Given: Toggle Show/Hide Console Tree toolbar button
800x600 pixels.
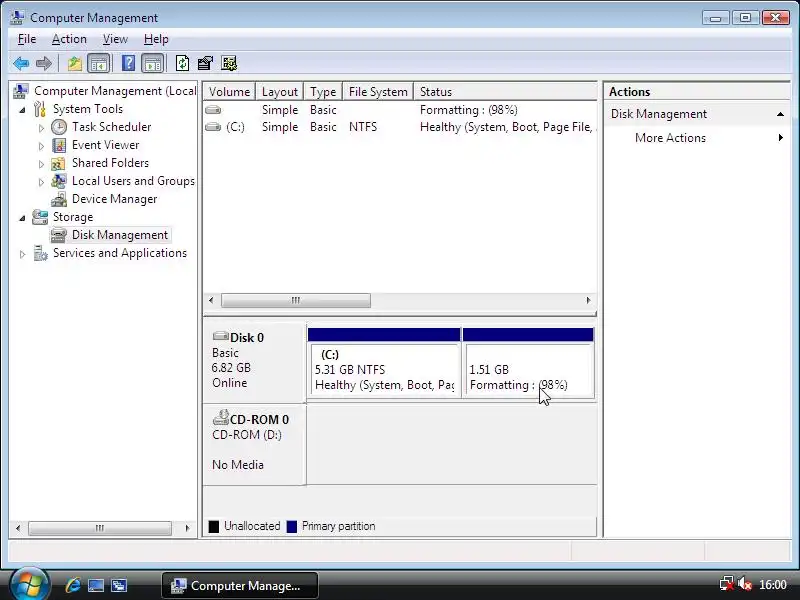Looking at the screenshot, I should coord(98,64).
